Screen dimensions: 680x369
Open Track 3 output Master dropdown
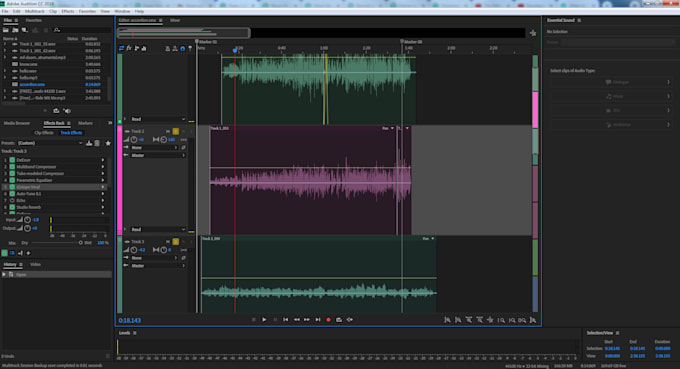tap(158, 265)
